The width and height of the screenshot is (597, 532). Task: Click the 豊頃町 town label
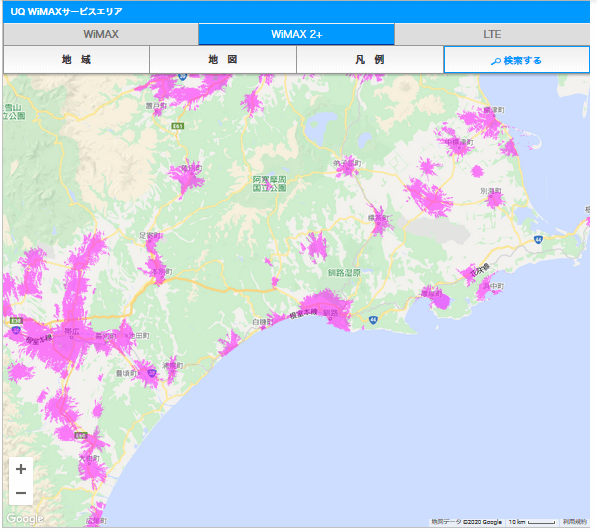[126, 373]
